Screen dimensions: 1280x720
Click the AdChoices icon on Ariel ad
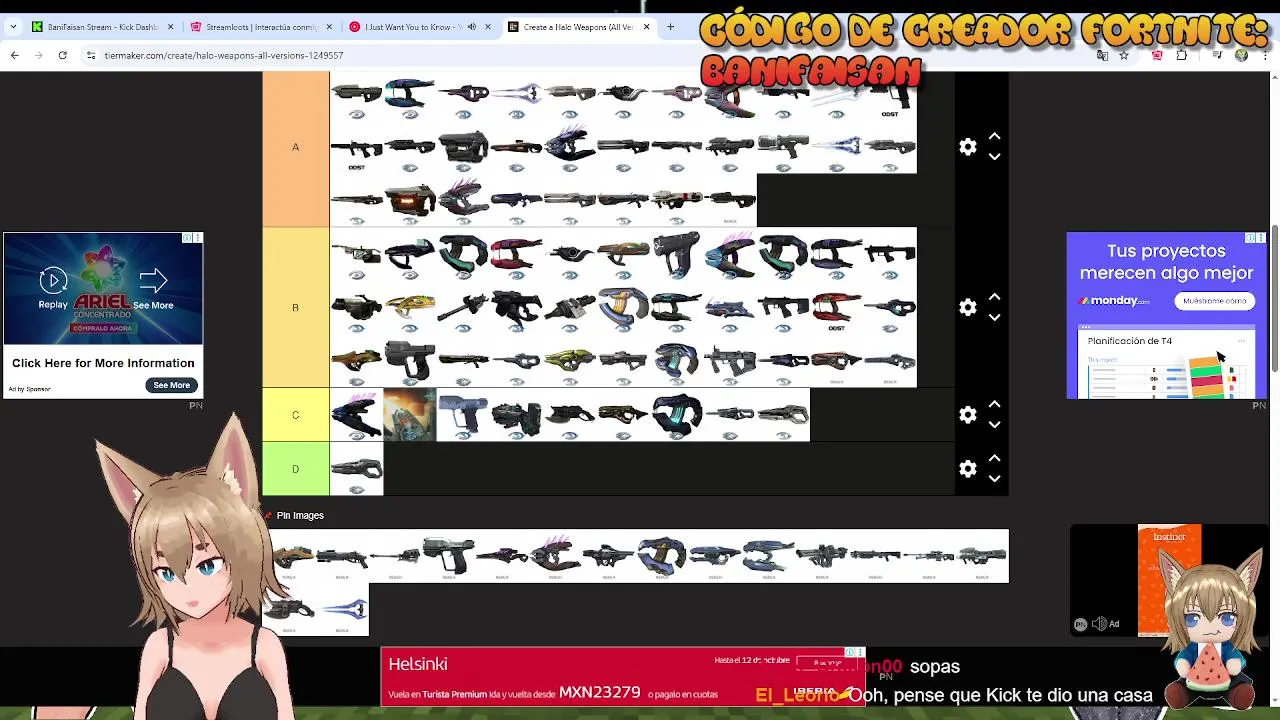coord(187,238)
